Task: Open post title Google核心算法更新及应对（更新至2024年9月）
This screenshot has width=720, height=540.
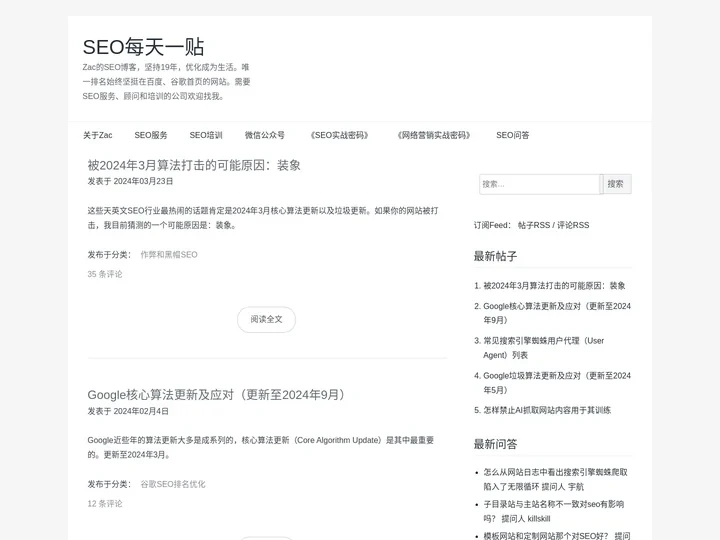Action: [x=216, y=395]
